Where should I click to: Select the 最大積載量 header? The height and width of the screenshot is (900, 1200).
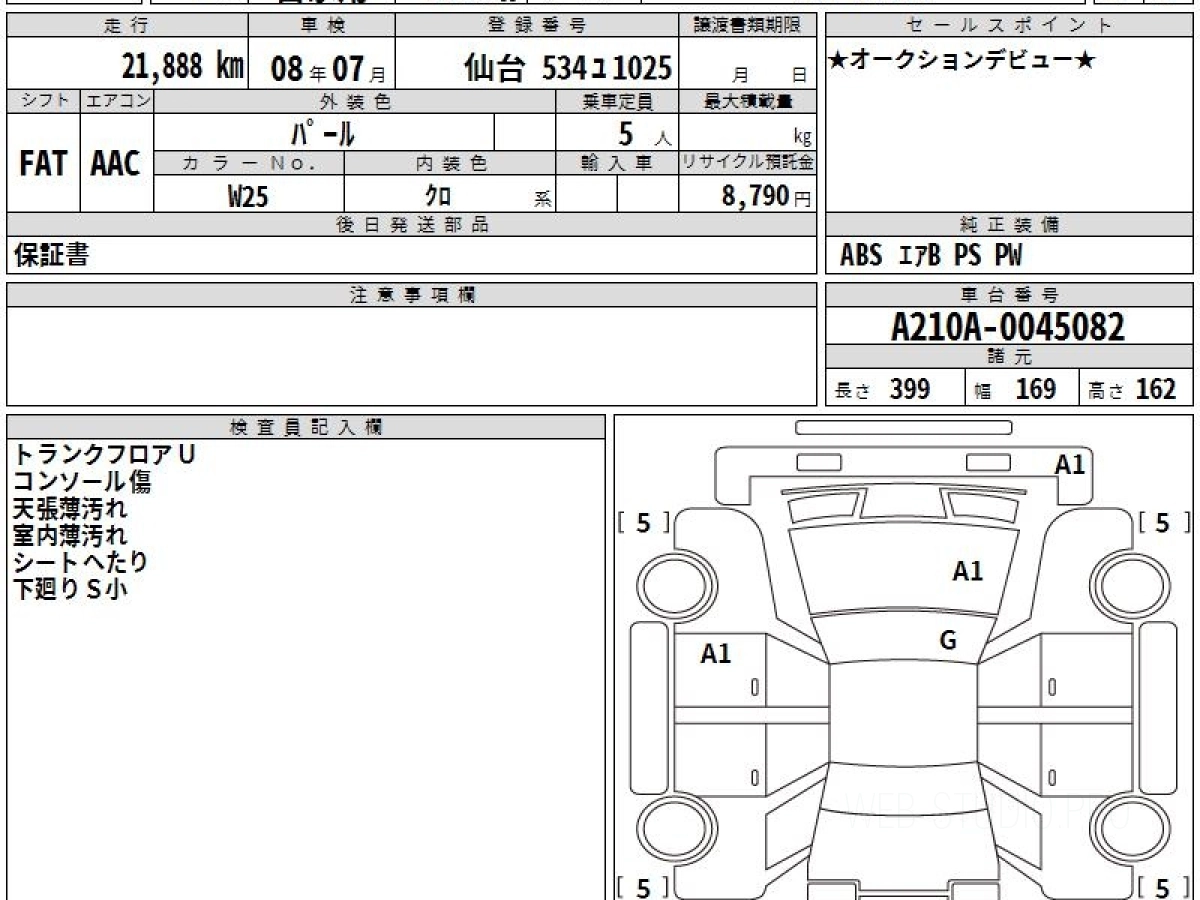(748, 101)
